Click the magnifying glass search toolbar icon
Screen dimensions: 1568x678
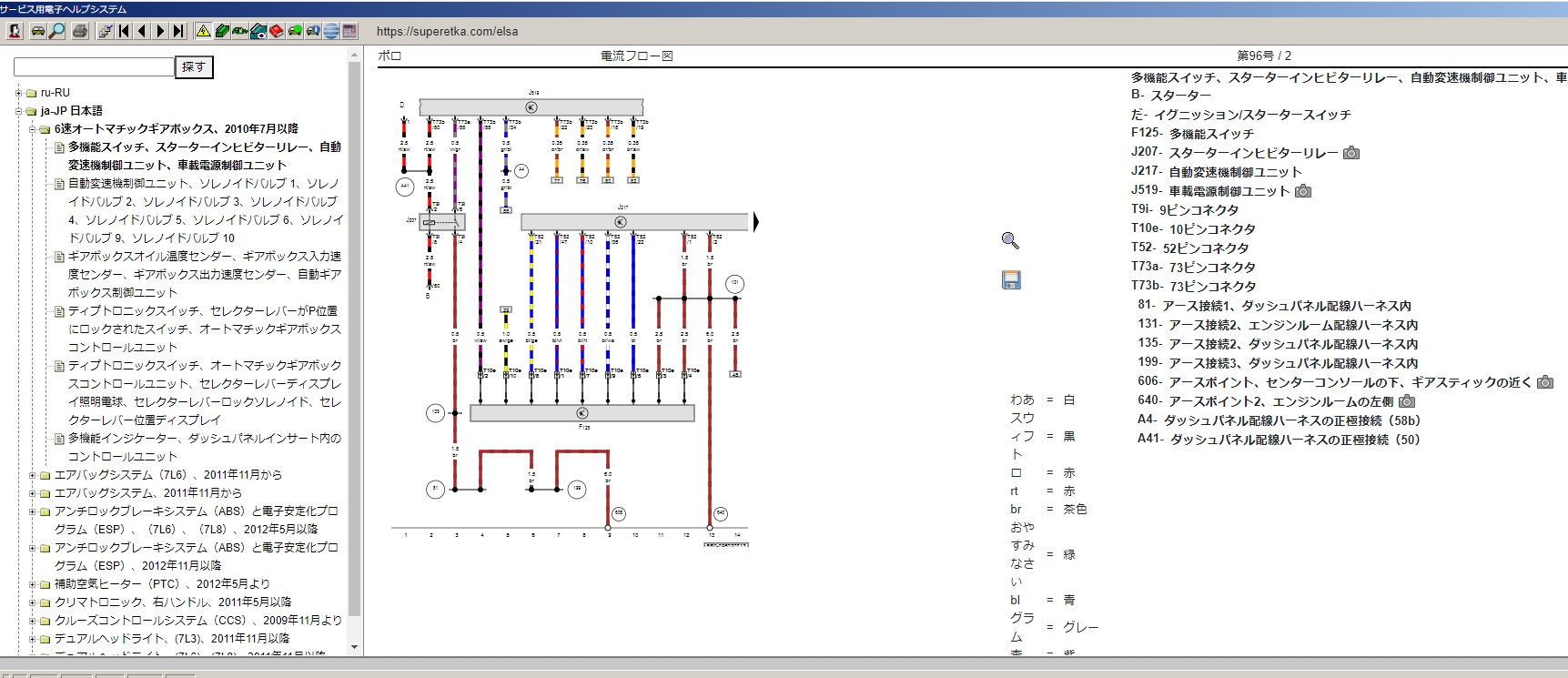click(57, 31)
